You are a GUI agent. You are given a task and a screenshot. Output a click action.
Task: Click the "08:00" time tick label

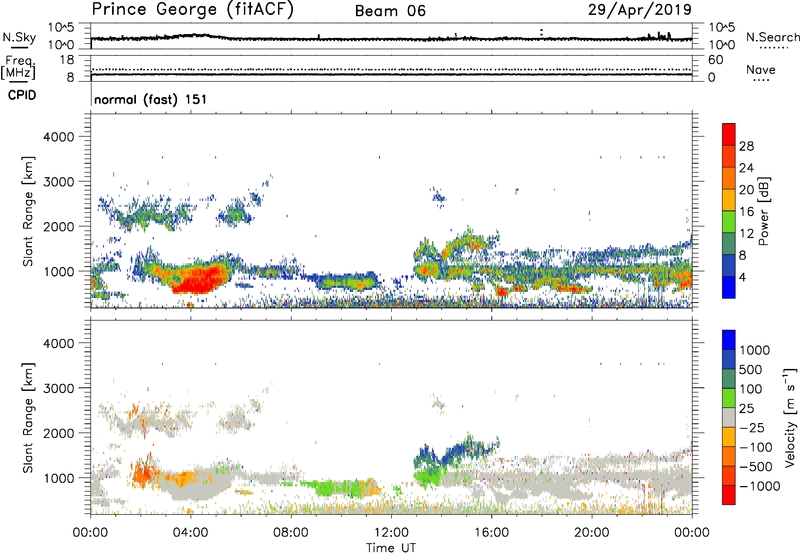pyautogui.click(x=291, y=533)
